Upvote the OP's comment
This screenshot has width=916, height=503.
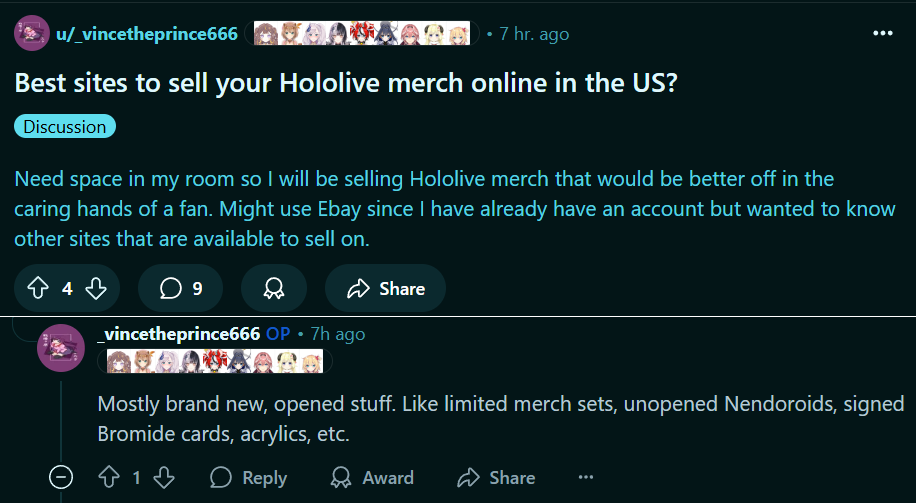(109, 478)
